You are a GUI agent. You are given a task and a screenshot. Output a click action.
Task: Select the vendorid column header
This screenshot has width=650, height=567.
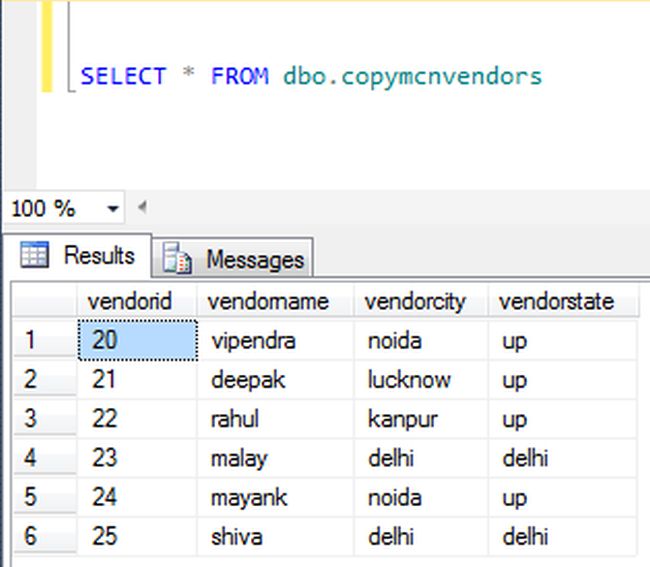tap(136, 301)
